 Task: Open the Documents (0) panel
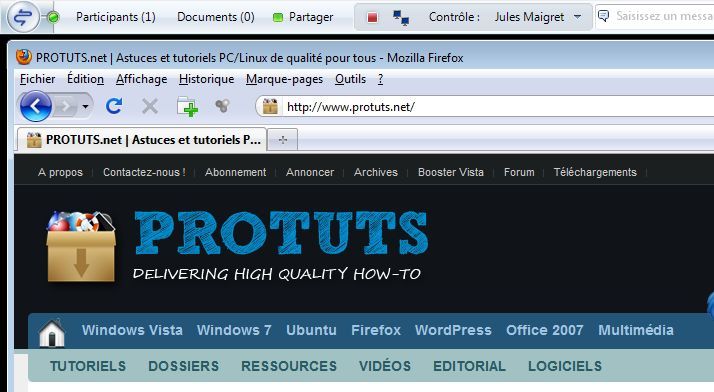click(215, 17)
